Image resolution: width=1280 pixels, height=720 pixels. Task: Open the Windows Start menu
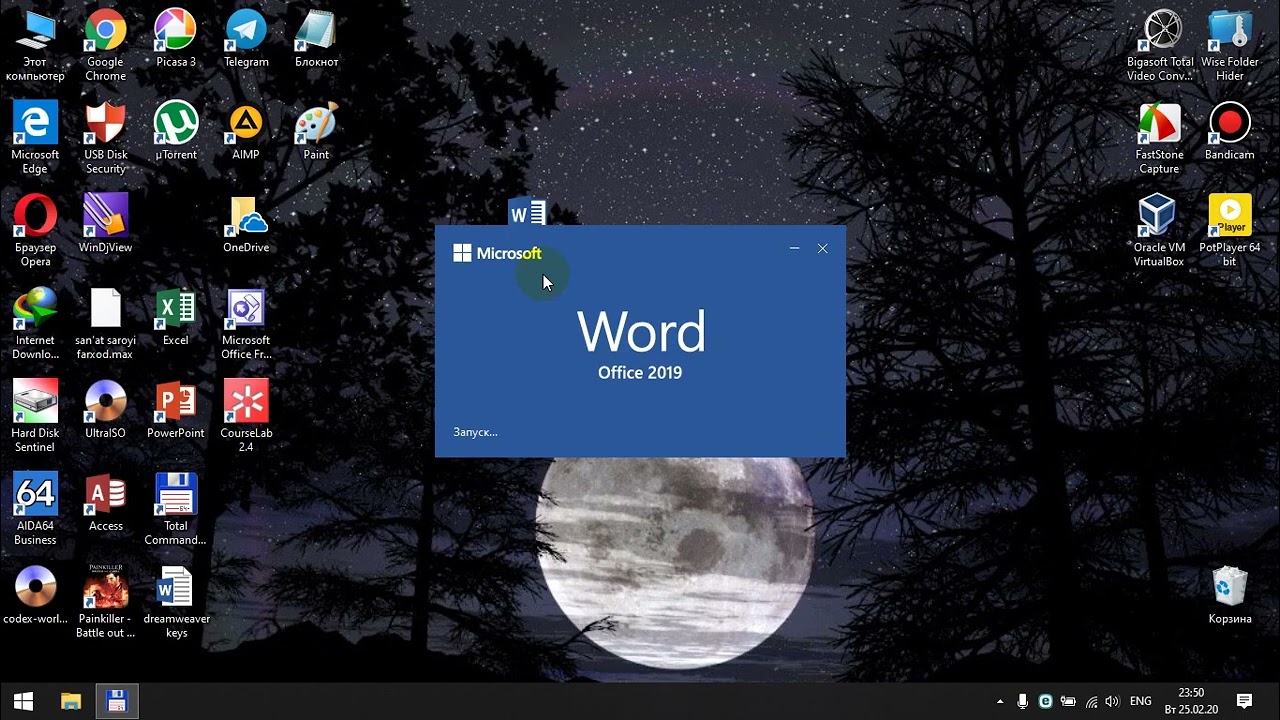23,701
